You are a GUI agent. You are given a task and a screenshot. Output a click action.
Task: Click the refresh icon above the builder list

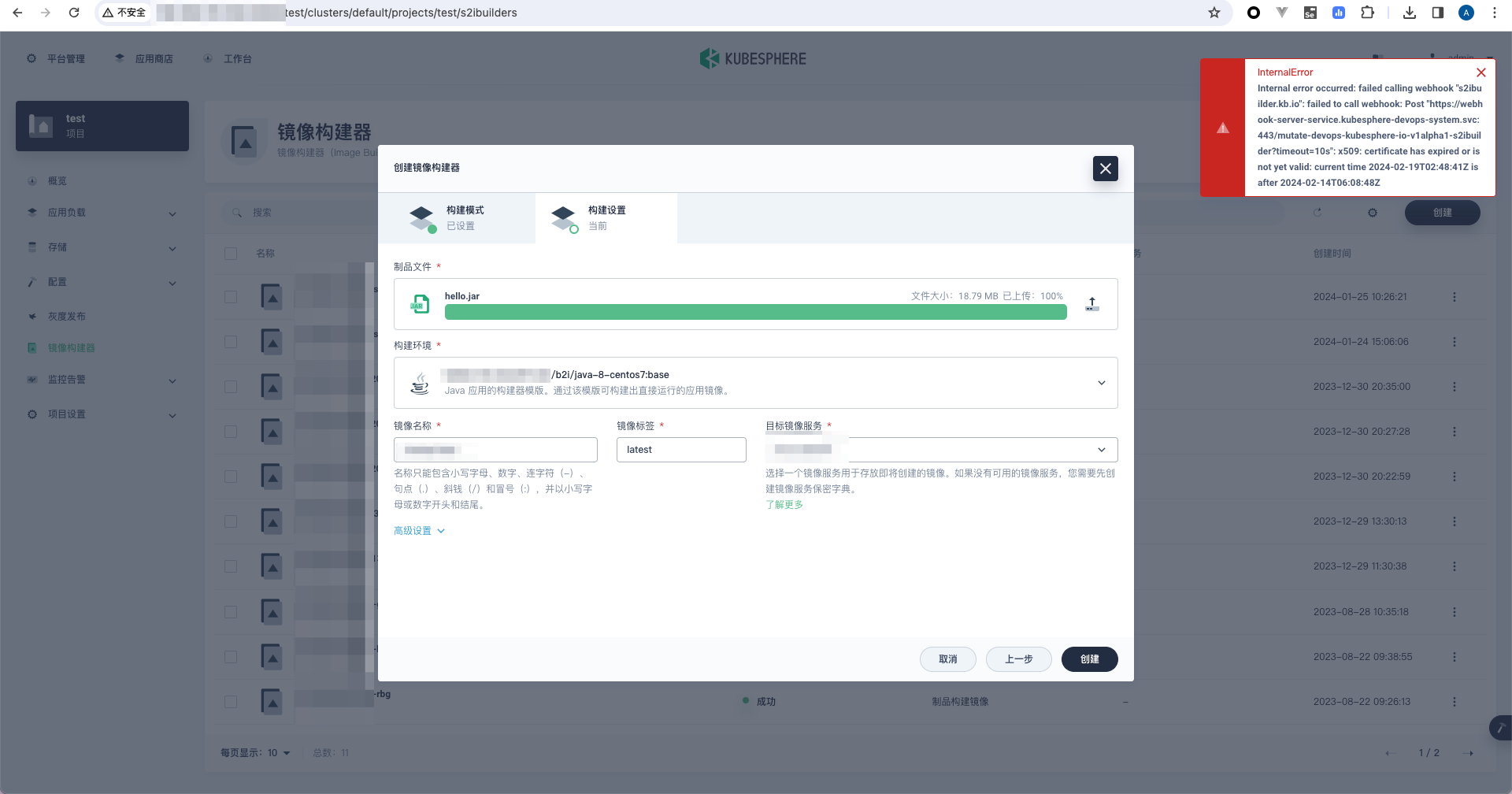coord(1317,213)
